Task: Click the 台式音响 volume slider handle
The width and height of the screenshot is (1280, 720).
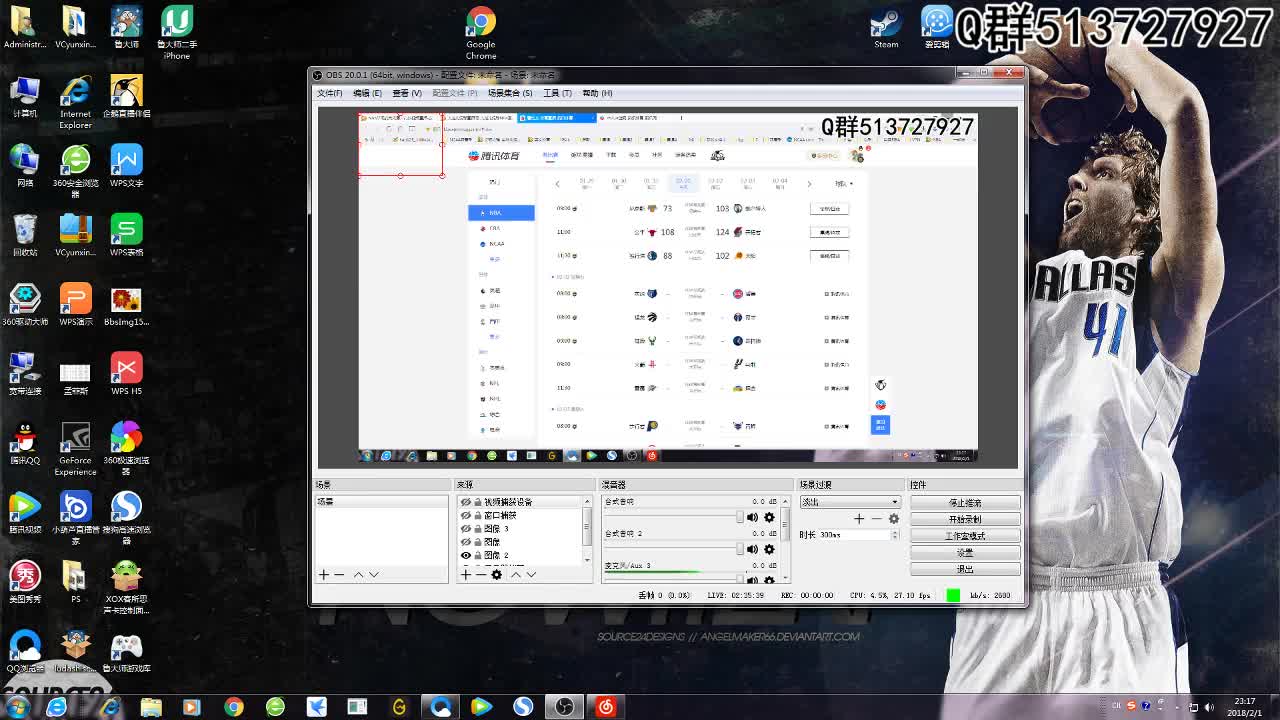Action: (x=740, y=517)
